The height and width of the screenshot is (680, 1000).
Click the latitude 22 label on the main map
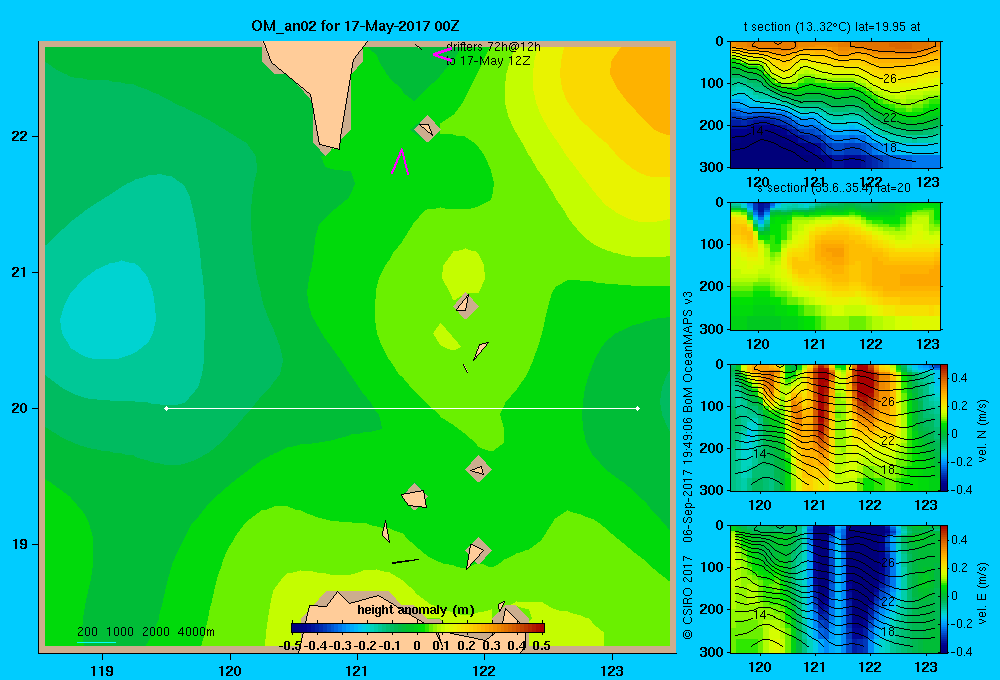point(20,137)
